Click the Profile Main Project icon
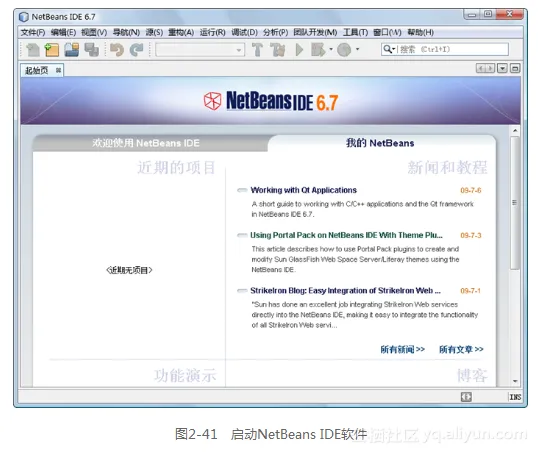Image resolution: width=538 pixels, height=454 pixels. coord(344,50)
